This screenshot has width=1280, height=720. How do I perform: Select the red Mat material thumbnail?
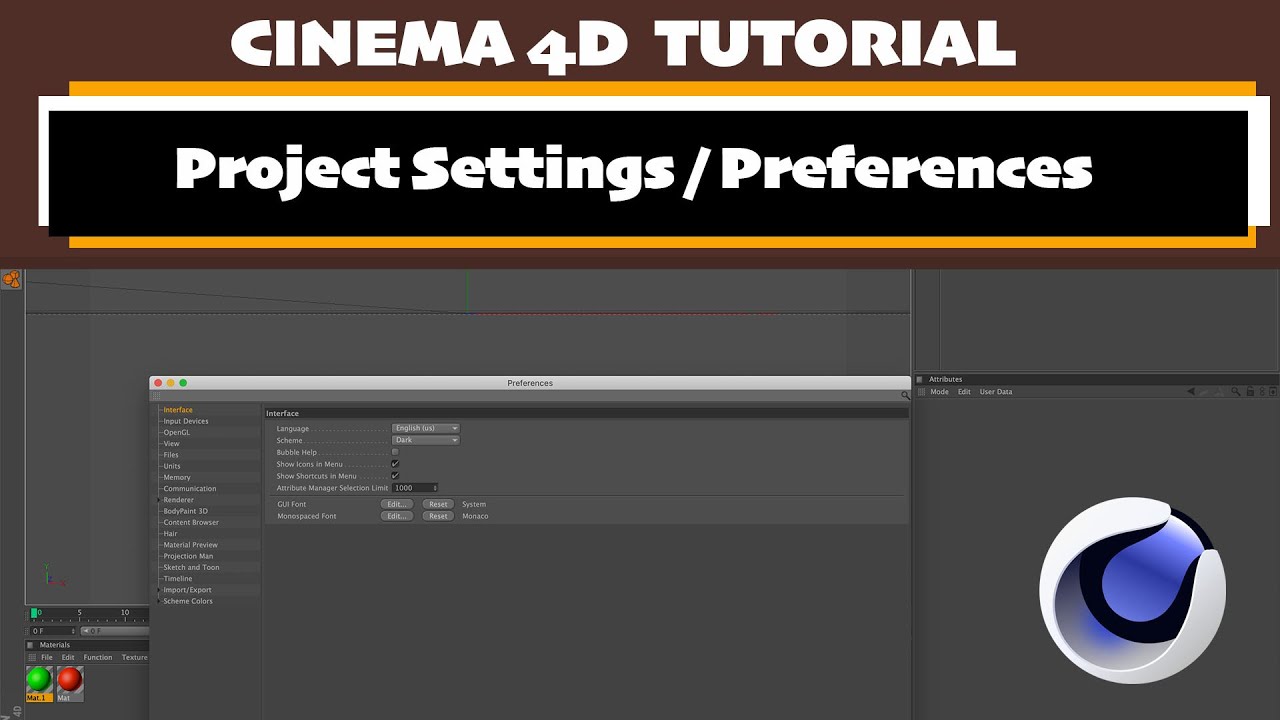[x=69, y=682]
